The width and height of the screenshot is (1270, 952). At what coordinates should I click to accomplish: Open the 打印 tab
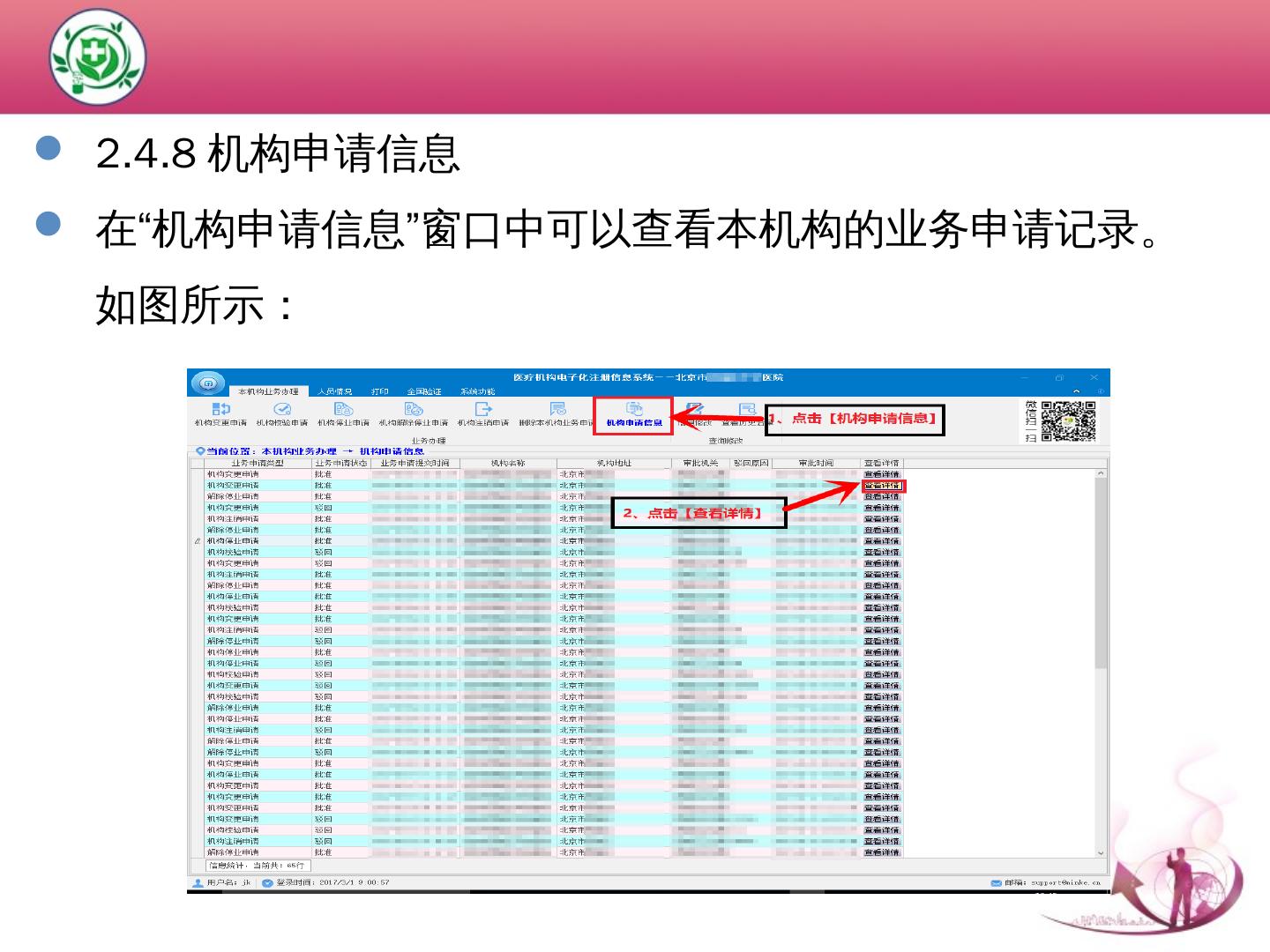click(x=380, y=391)
